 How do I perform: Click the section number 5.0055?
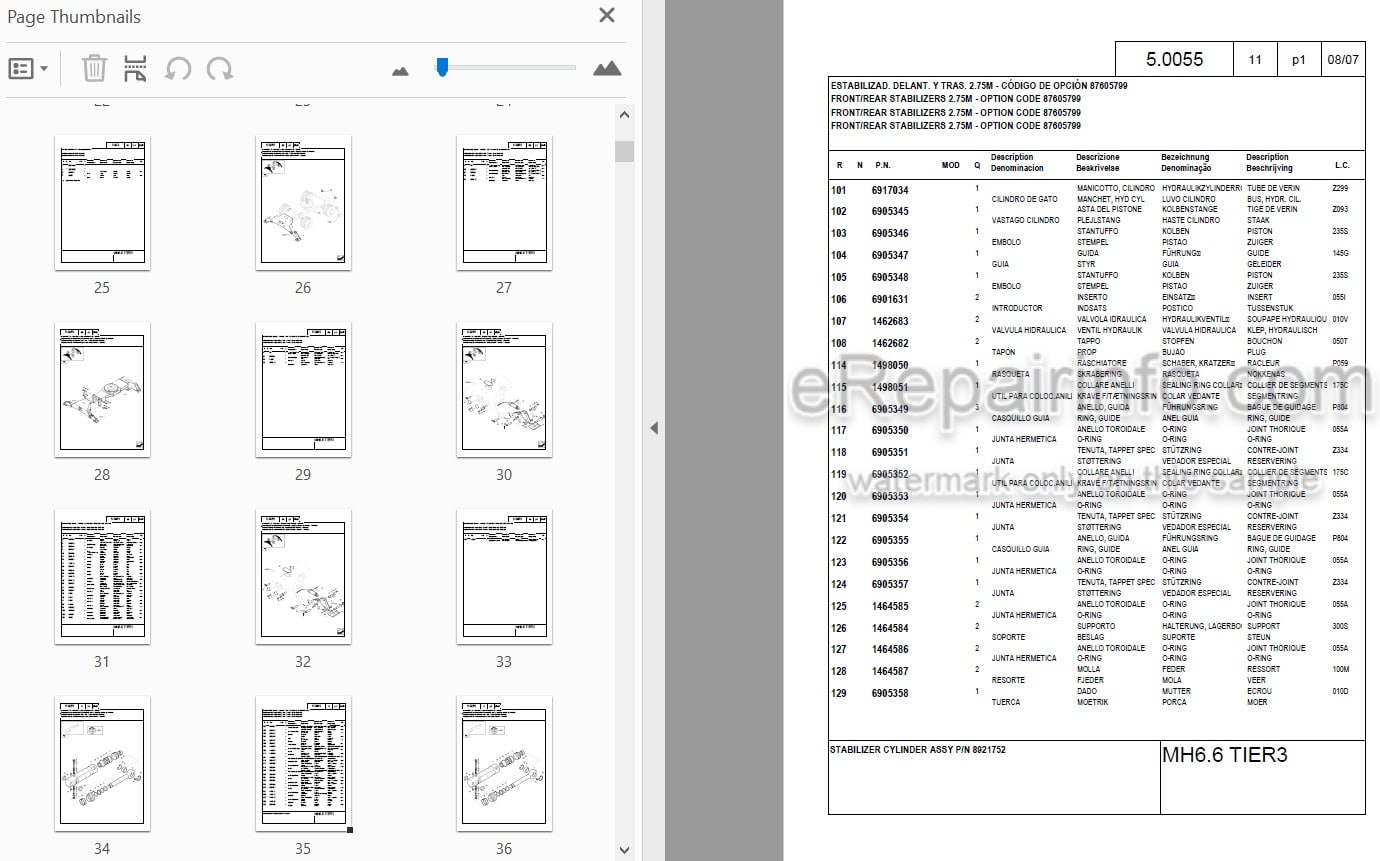(1174, 60)
